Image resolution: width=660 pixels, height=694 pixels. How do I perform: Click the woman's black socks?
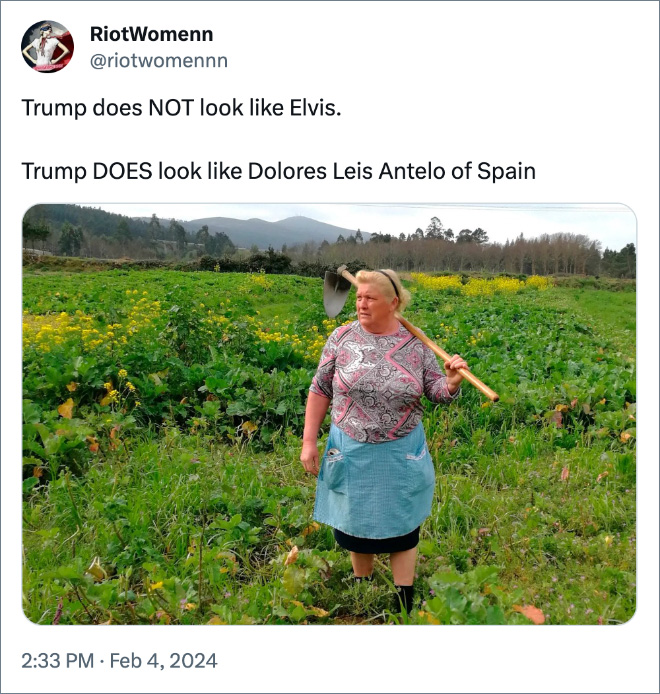403,597
